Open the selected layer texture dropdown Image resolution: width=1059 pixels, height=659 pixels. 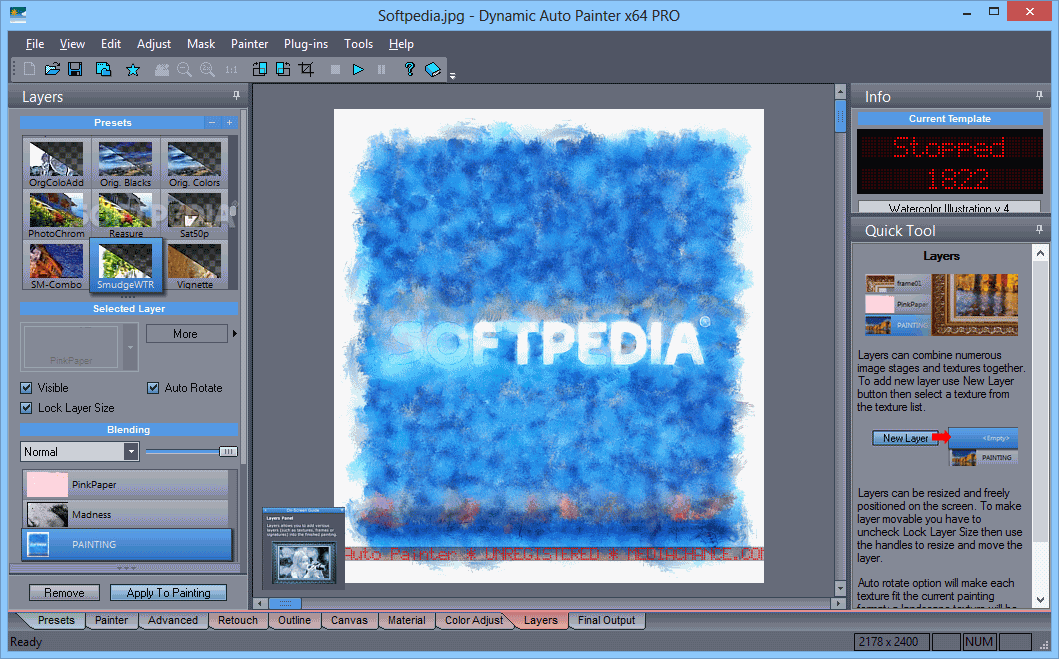click(130, 347)
